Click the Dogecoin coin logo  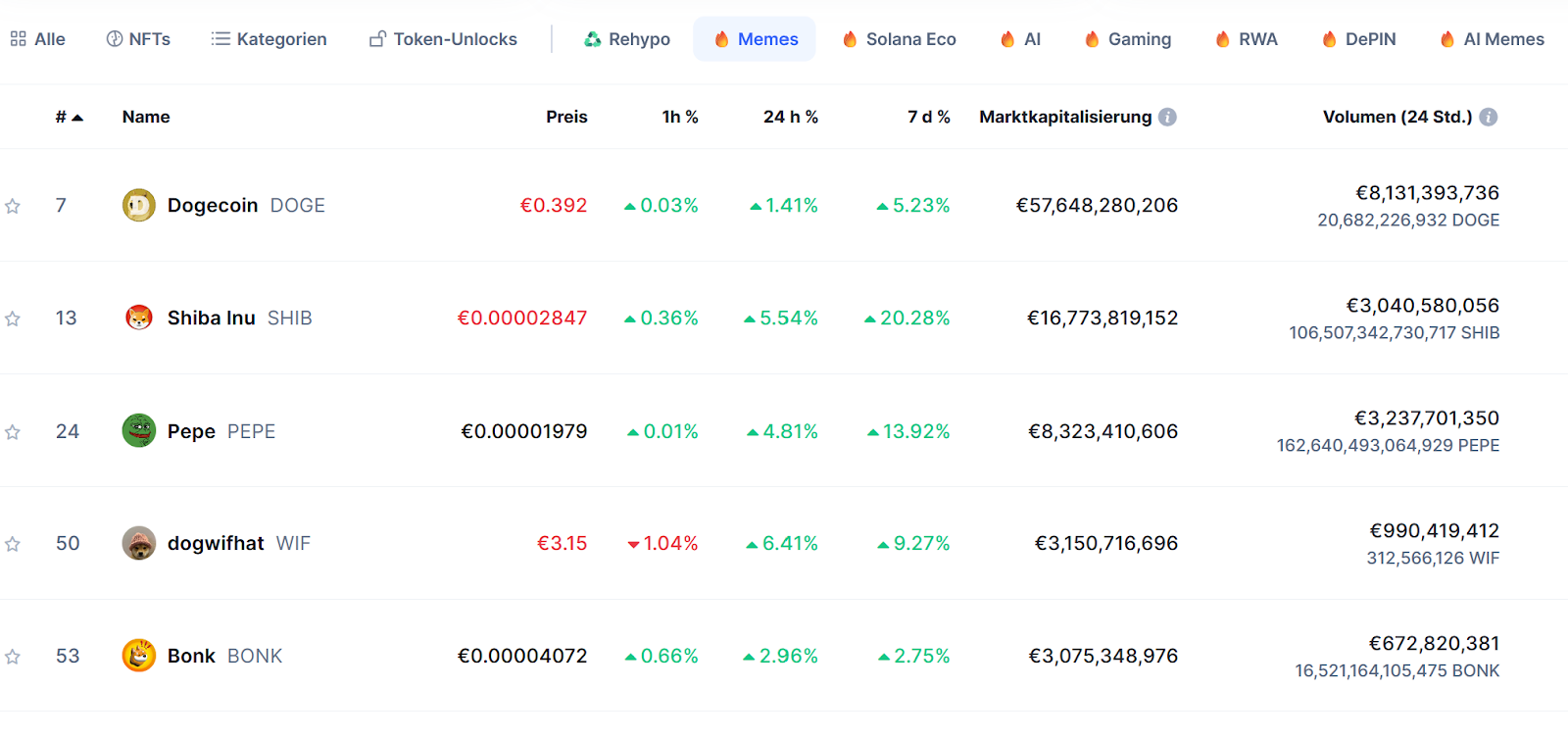(x=139, y=205)
